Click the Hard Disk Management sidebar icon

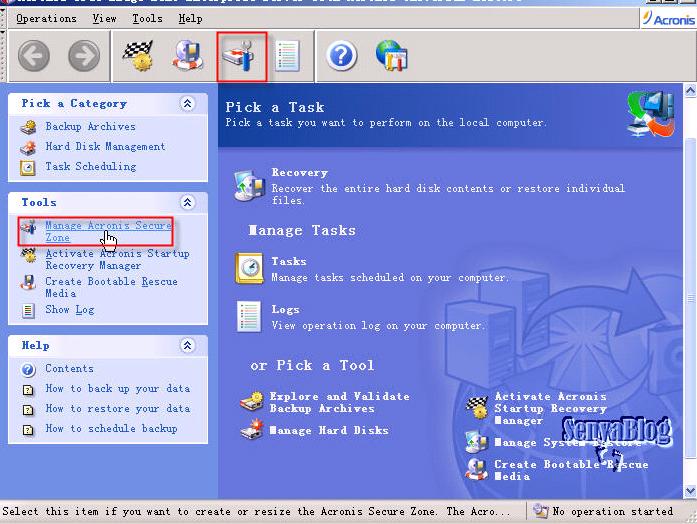[x=28, y=148]
